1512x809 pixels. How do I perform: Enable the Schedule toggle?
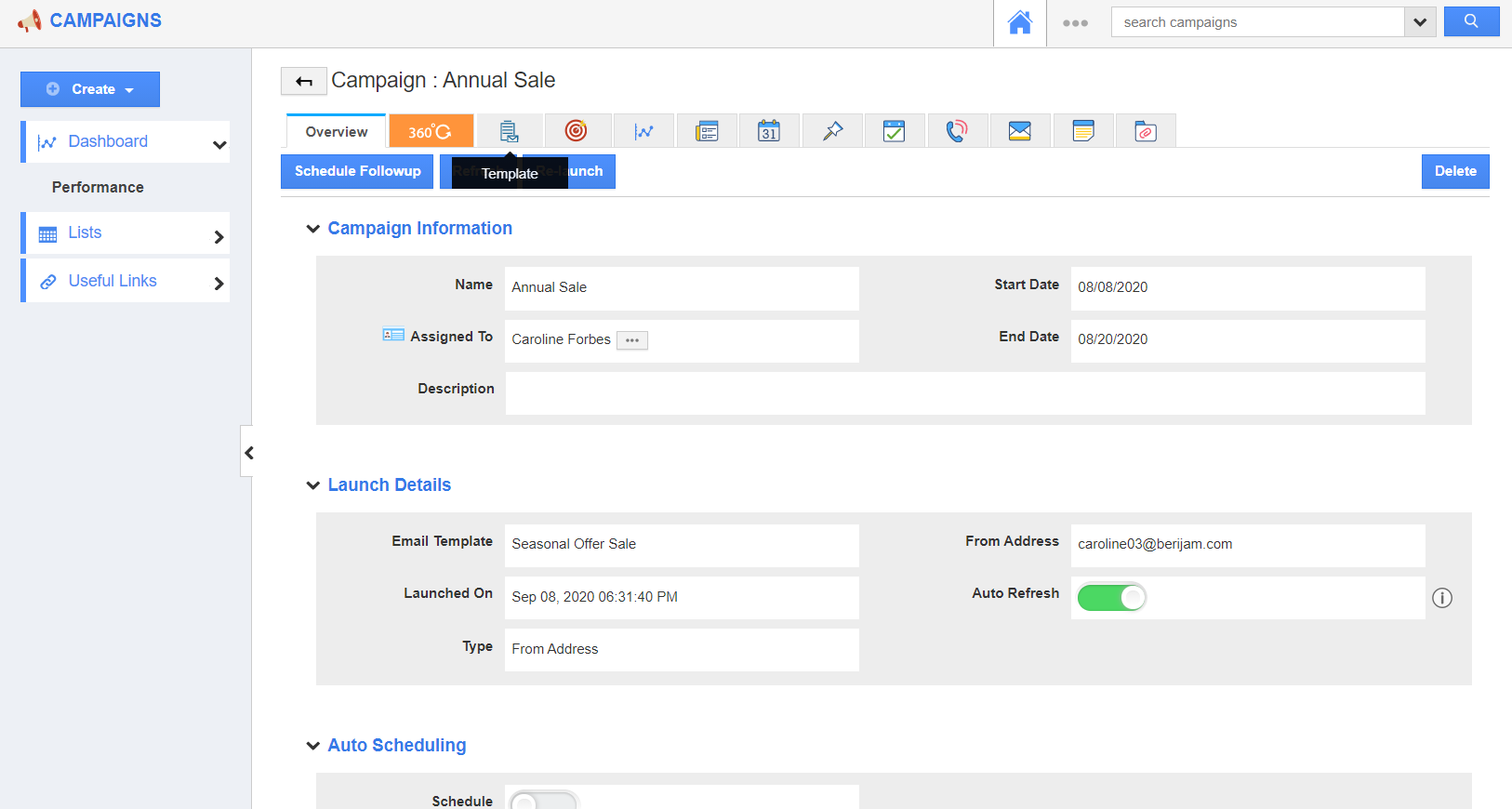(543, 800)
